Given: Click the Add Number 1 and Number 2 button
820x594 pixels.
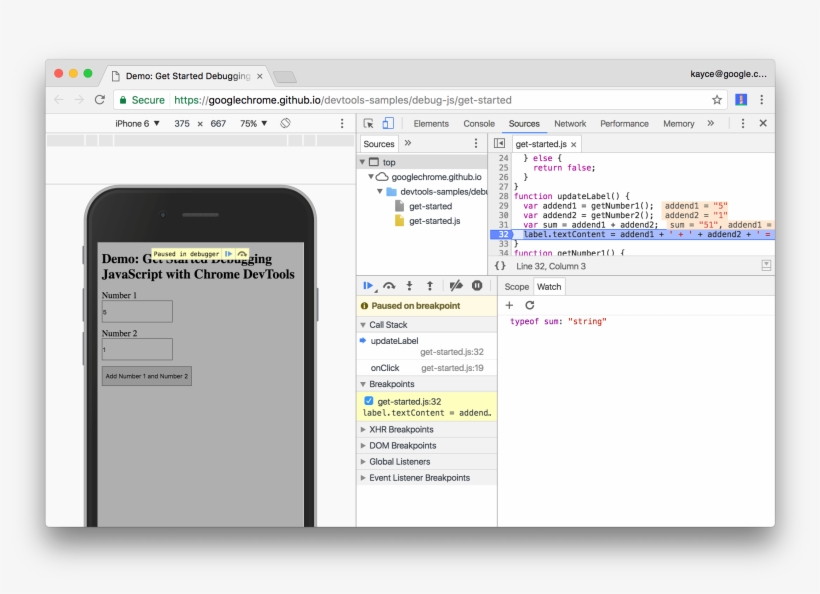Looking at the screenshot, I should tap(147, 376).
